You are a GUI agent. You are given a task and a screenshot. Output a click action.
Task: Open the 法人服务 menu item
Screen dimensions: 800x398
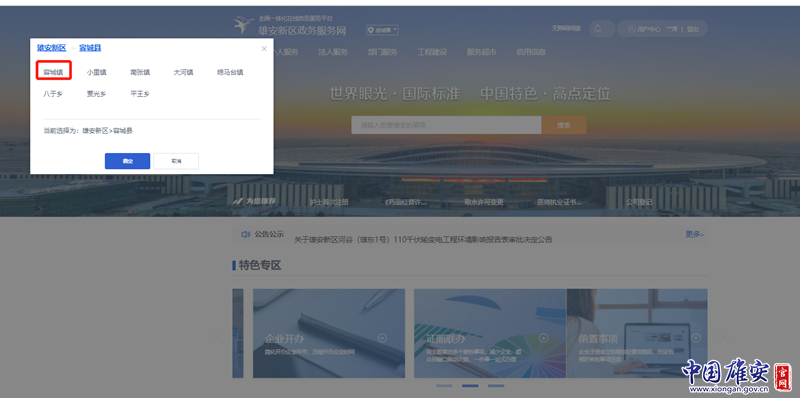tap(333, 52)
